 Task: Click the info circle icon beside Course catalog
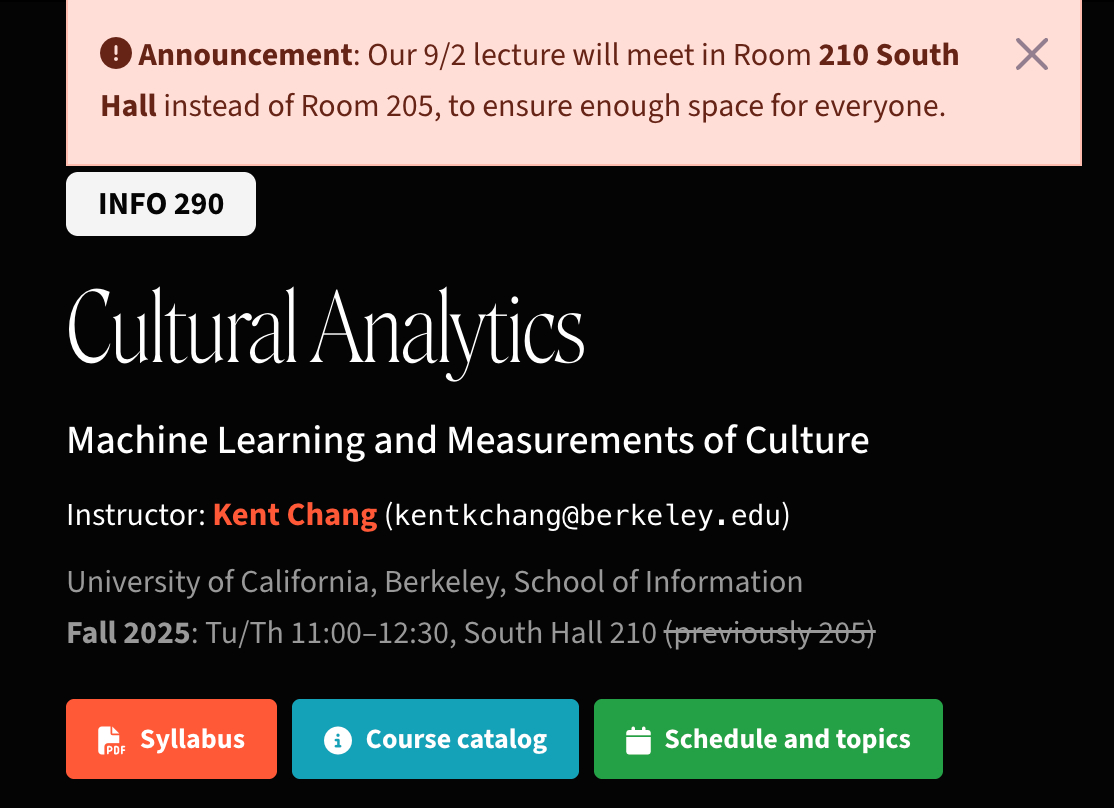338,740
